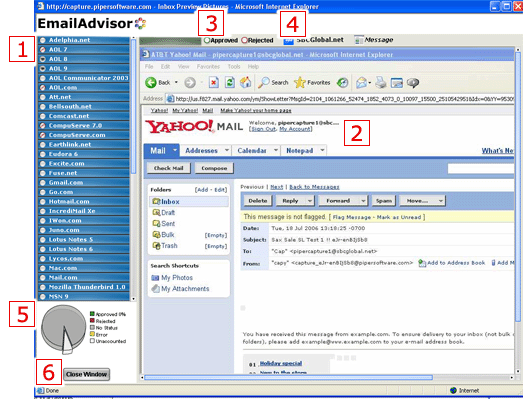Click the Internet zone globe in the status bar

point(453,390)
